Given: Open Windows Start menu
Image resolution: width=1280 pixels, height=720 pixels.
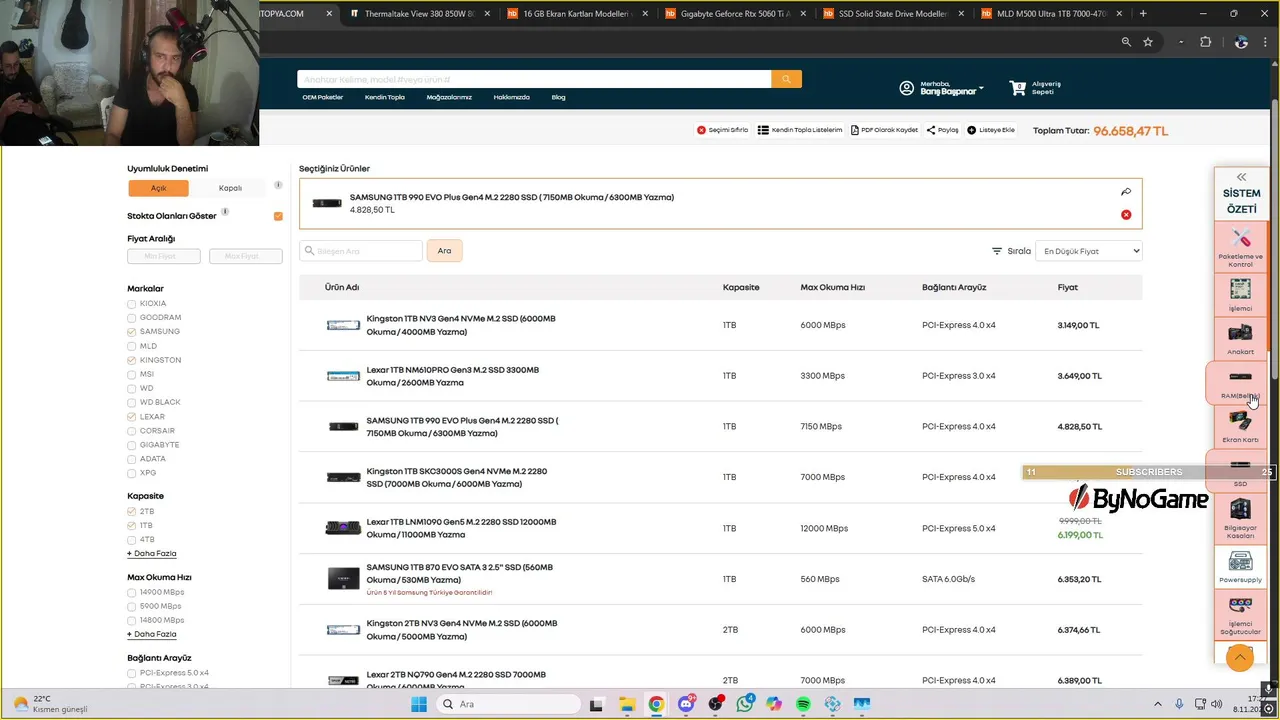Looking at the screenshot, I should point(419,704).
